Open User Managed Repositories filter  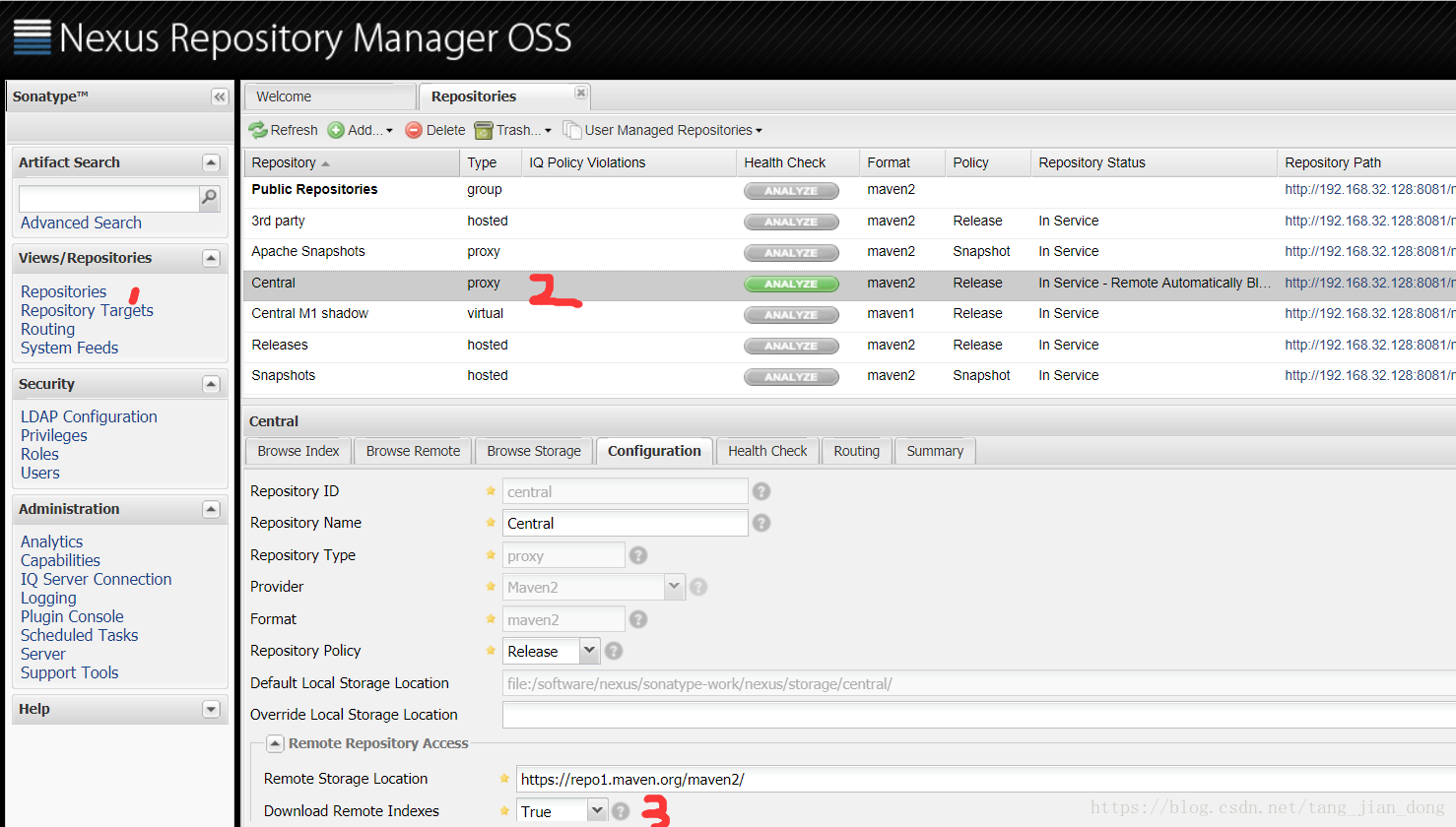[663, 130]
